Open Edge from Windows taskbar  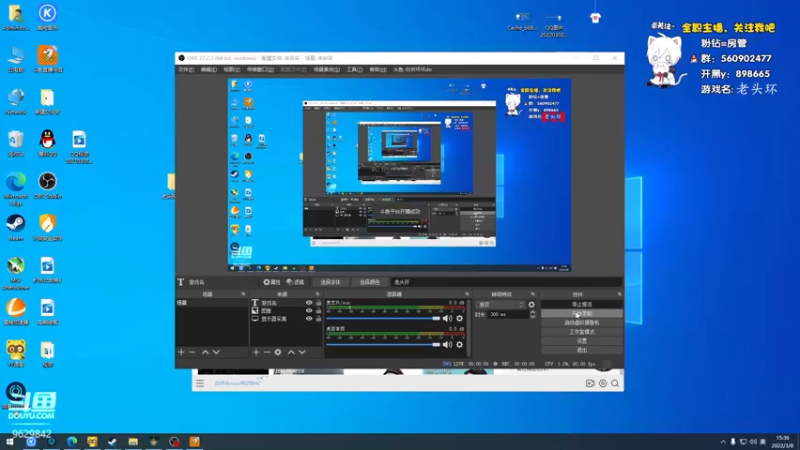tap(72, 441)
